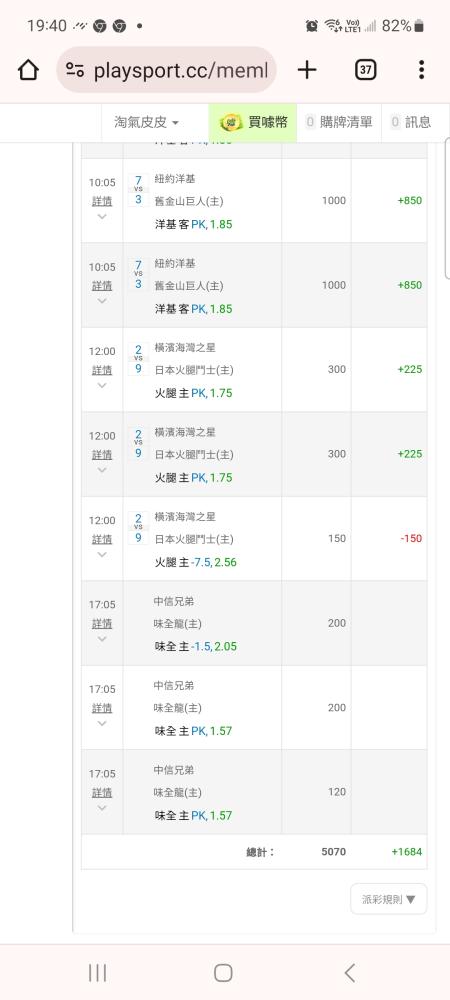Open 詳情 link for 味全主 -1.5 bet
Screen dimensions: 450x1000
click(x=102, y=624)
